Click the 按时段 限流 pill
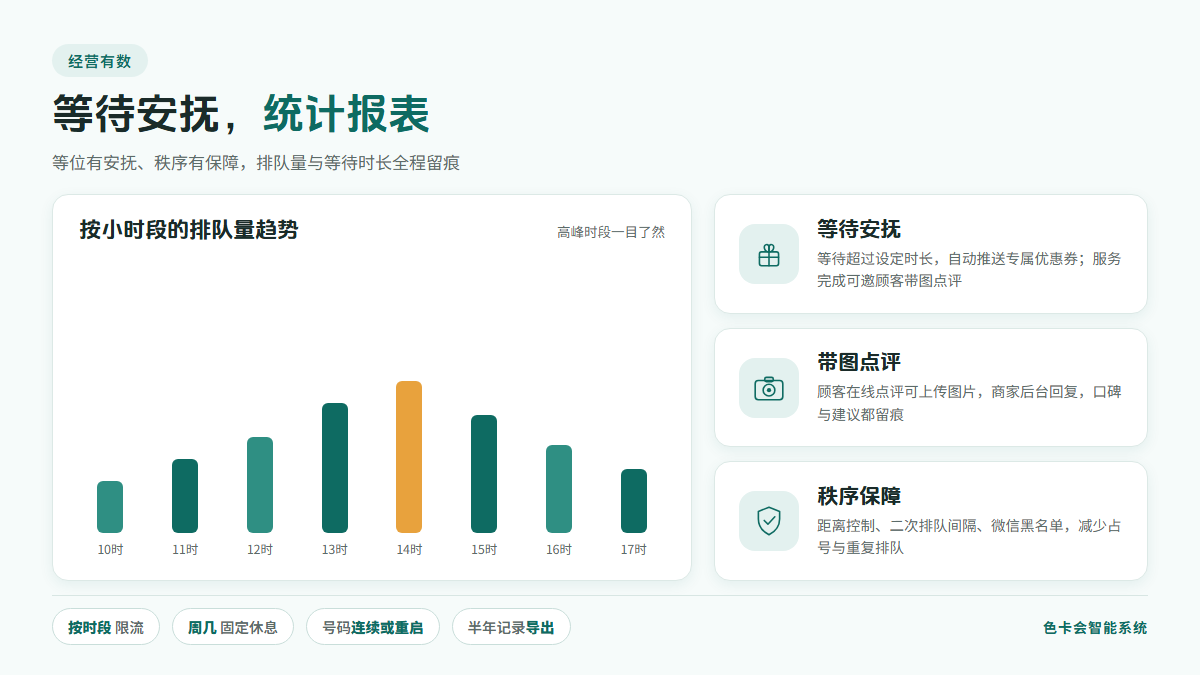 (x=106, y=627)
